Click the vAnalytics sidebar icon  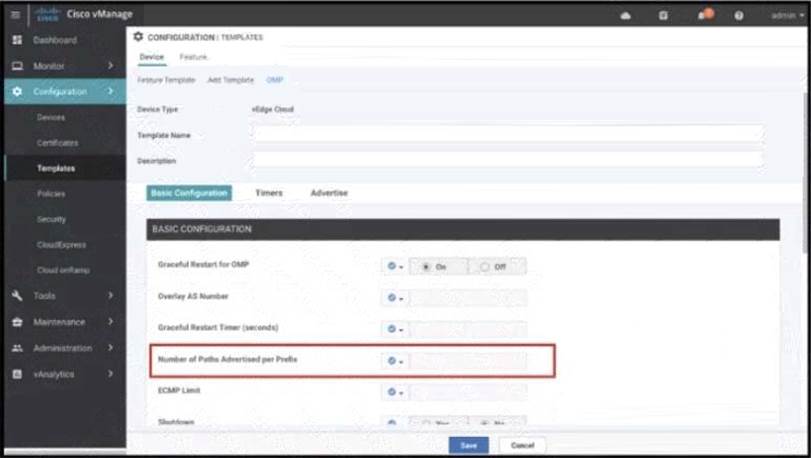[x=16, y=374]
